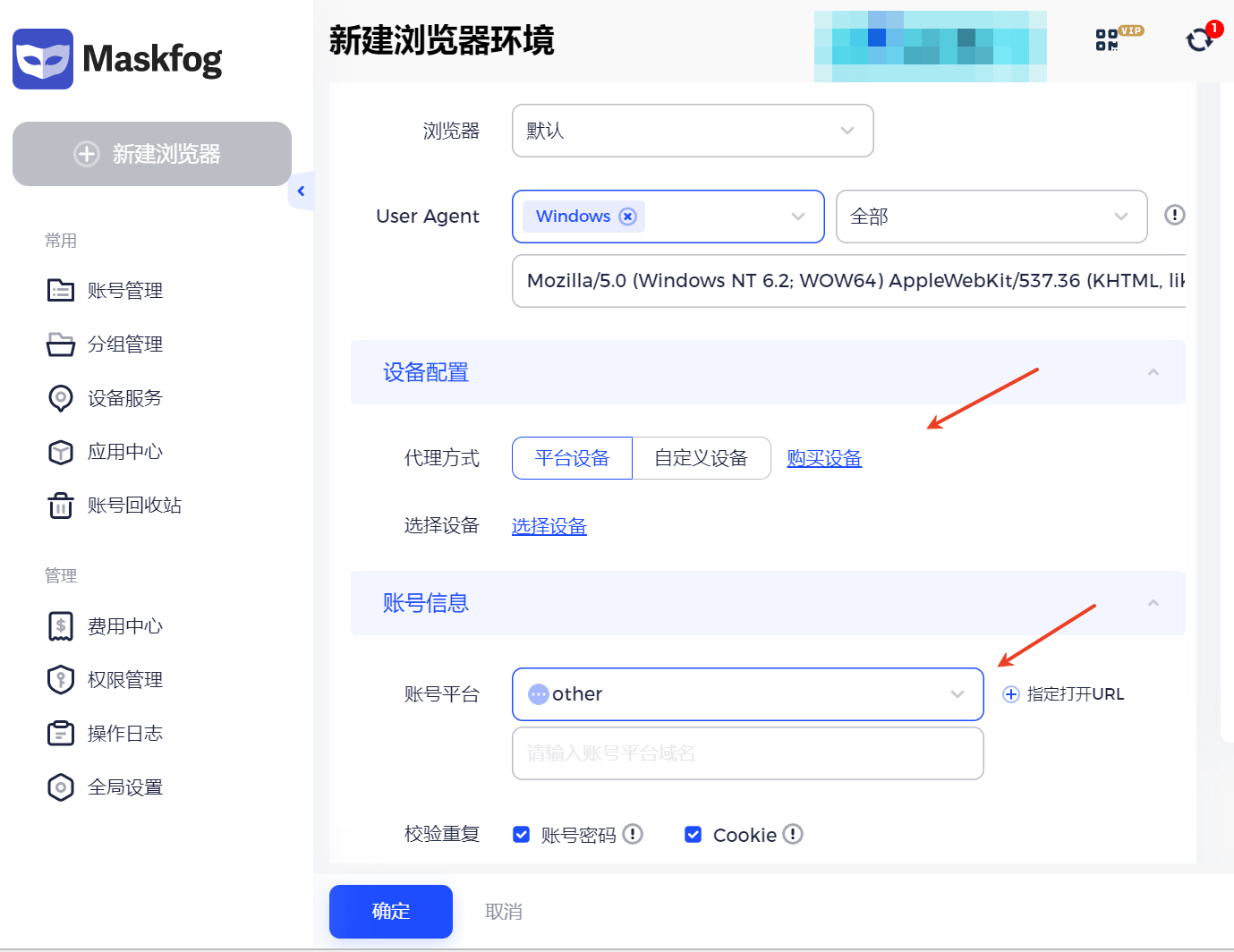Click the 应用中心 cube icon
1234x952 pixels.
(61, 452)
